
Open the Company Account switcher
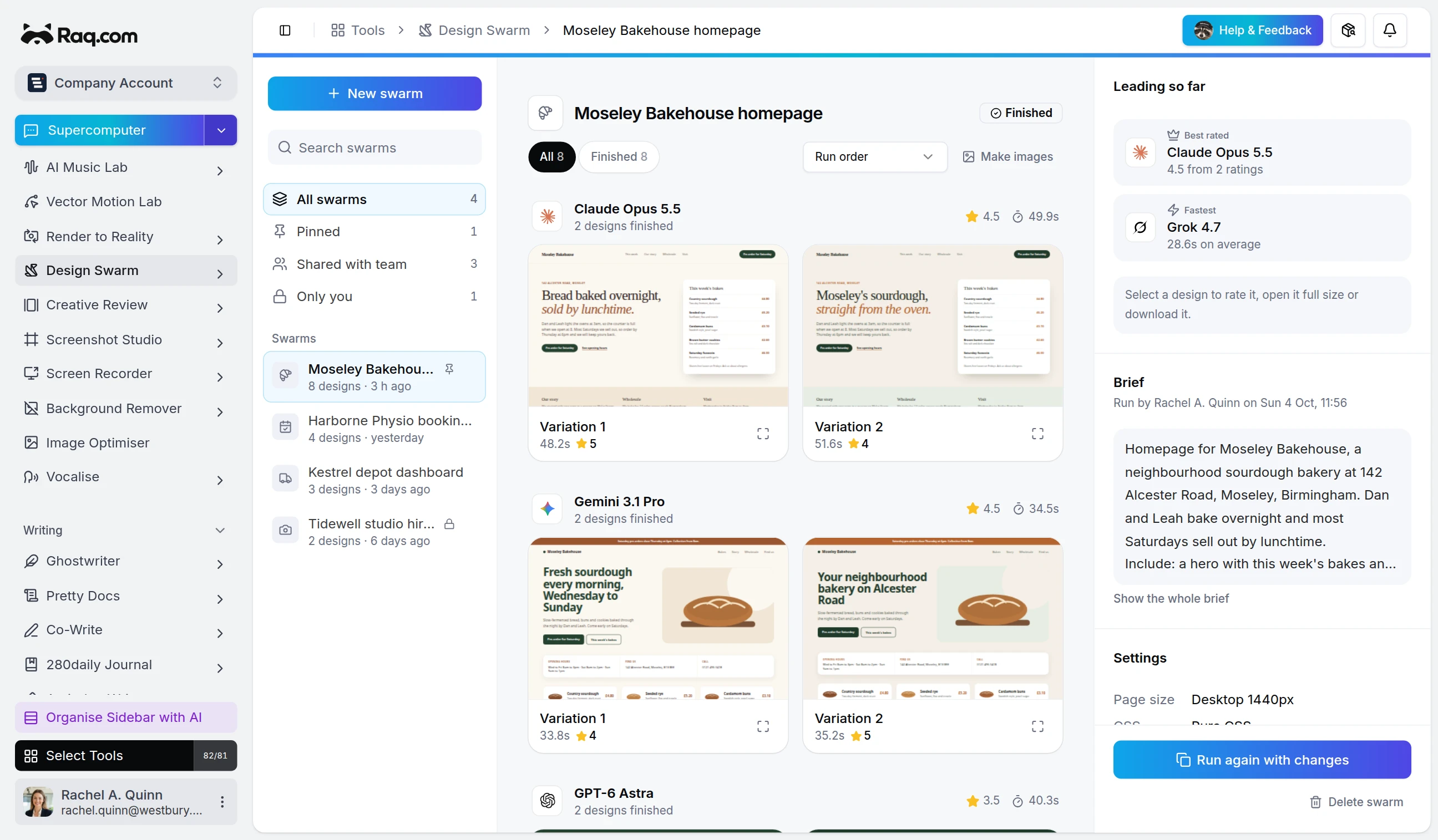click(125, 83)
